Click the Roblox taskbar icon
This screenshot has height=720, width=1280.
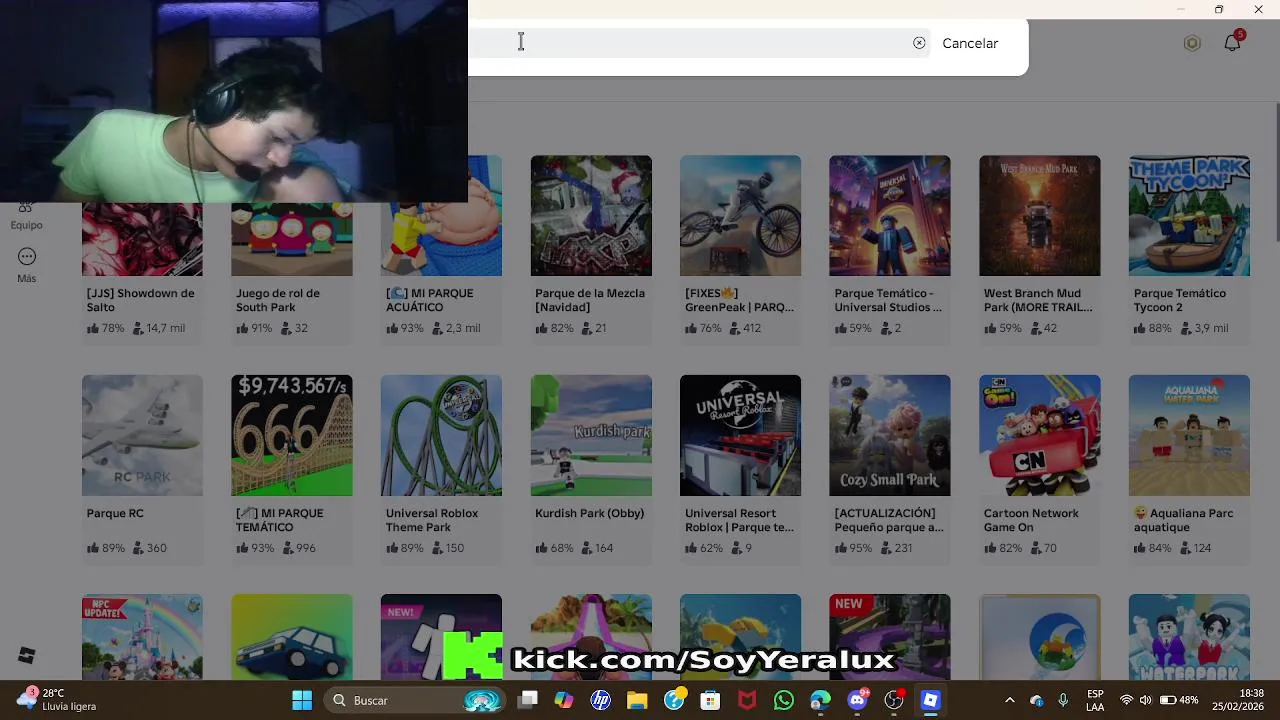pos(930,700)
